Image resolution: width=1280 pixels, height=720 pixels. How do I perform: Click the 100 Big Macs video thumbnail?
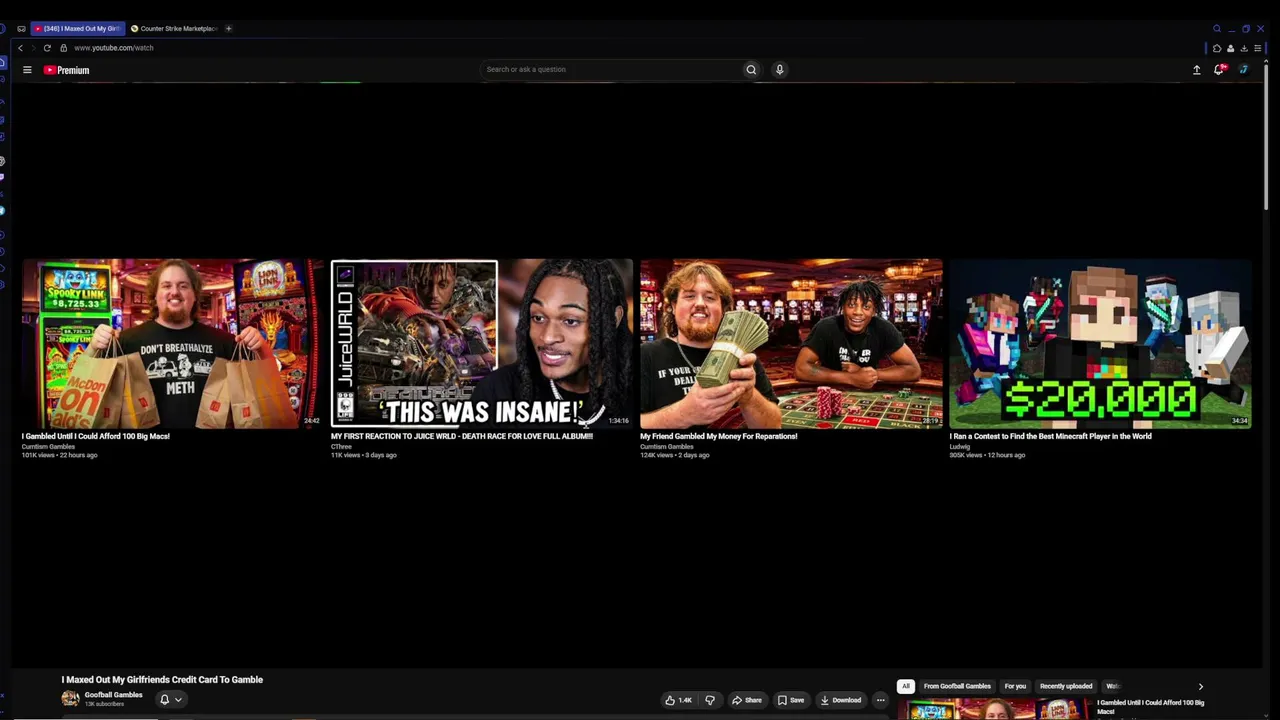[173, 344]
